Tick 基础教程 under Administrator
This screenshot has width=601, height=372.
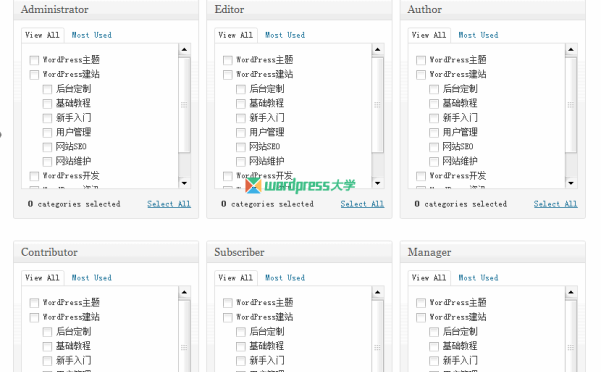(x=47, y=104)
